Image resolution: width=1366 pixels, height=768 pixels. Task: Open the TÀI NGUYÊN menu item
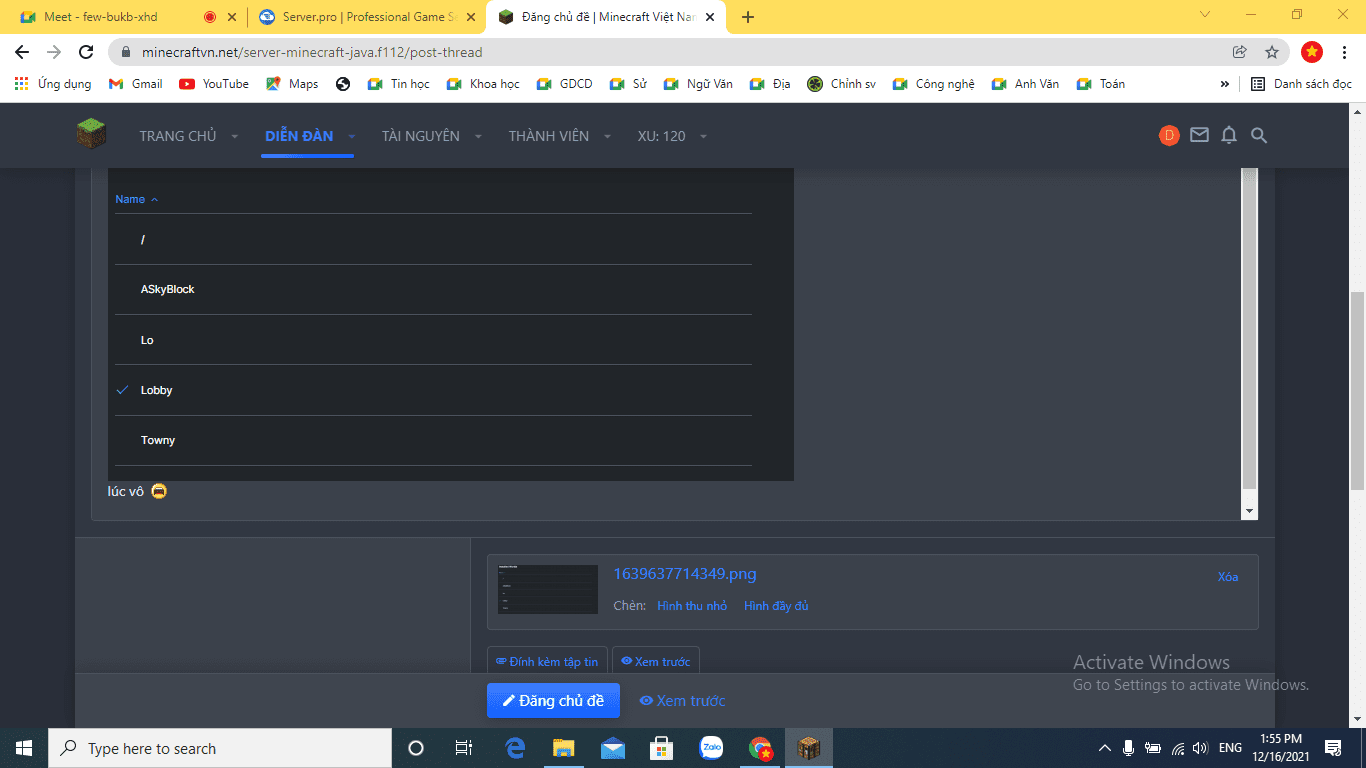click(421, 136)
